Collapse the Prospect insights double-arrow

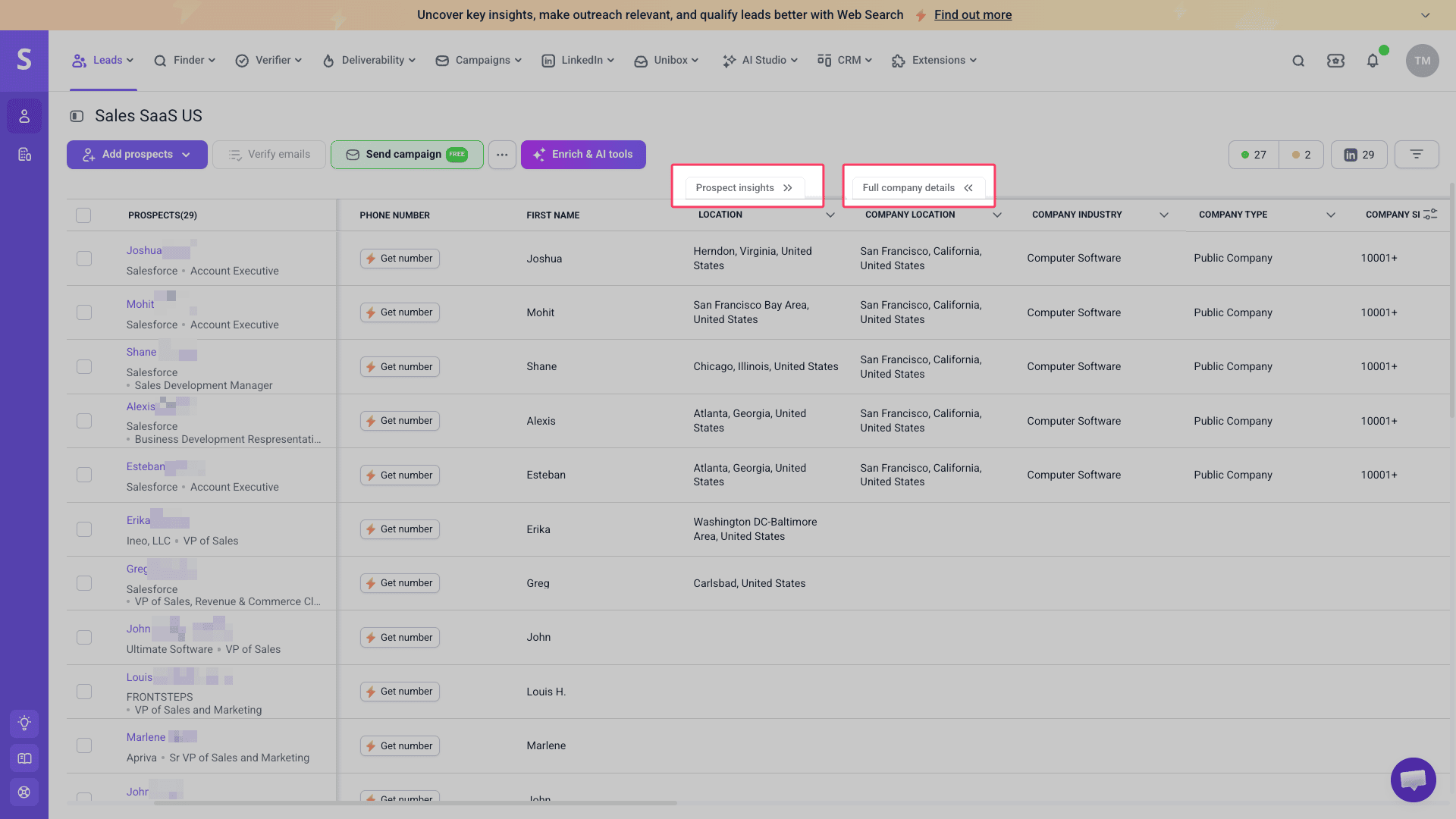[788, 188]
